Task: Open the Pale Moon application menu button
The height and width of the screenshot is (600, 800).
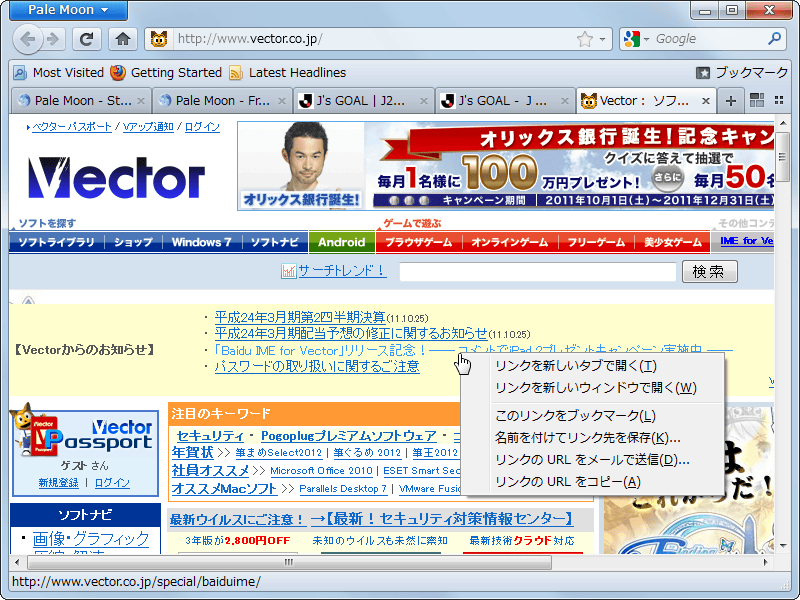Action: pos(68,10)
